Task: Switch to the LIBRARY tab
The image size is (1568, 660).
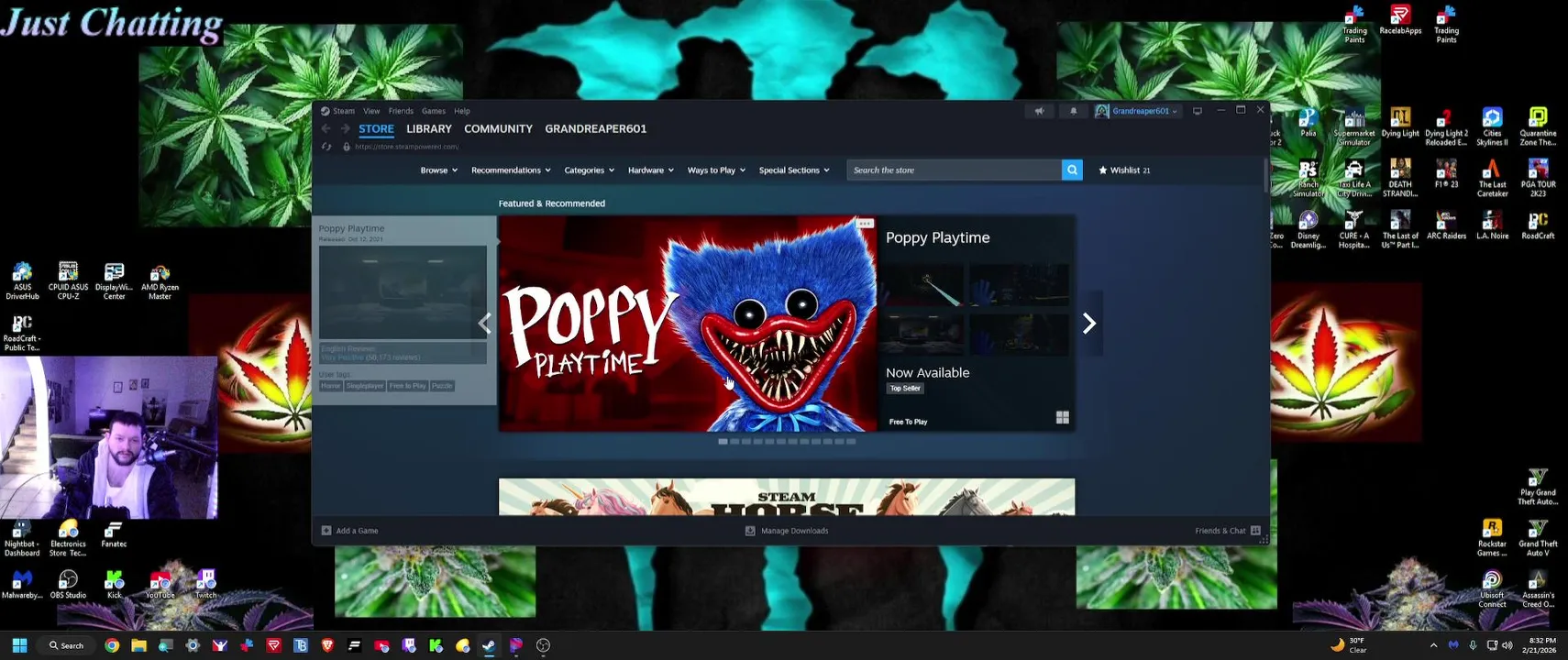Action: pos(429,129)
